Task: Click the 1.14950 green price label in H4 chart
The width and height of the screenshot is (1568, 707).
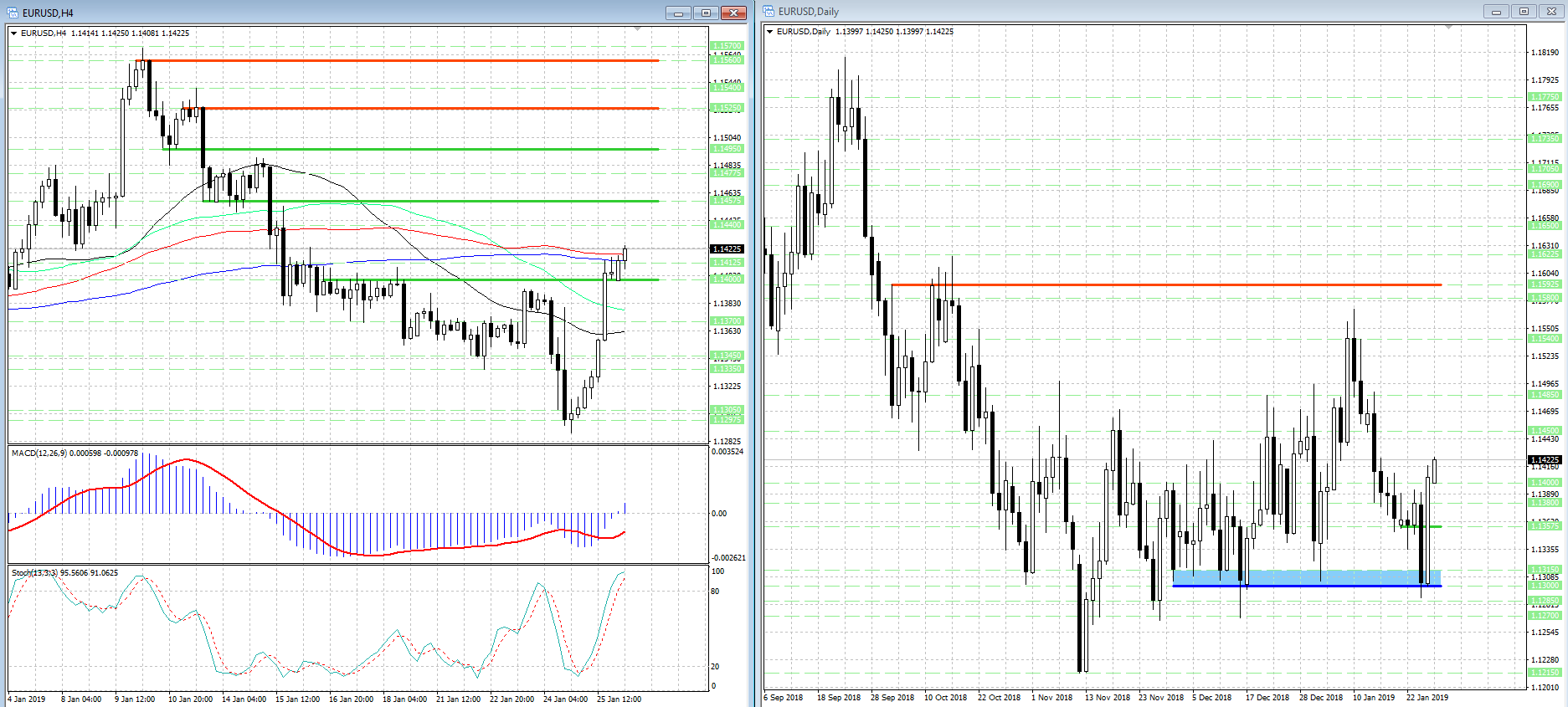Action: coord(726,149)
